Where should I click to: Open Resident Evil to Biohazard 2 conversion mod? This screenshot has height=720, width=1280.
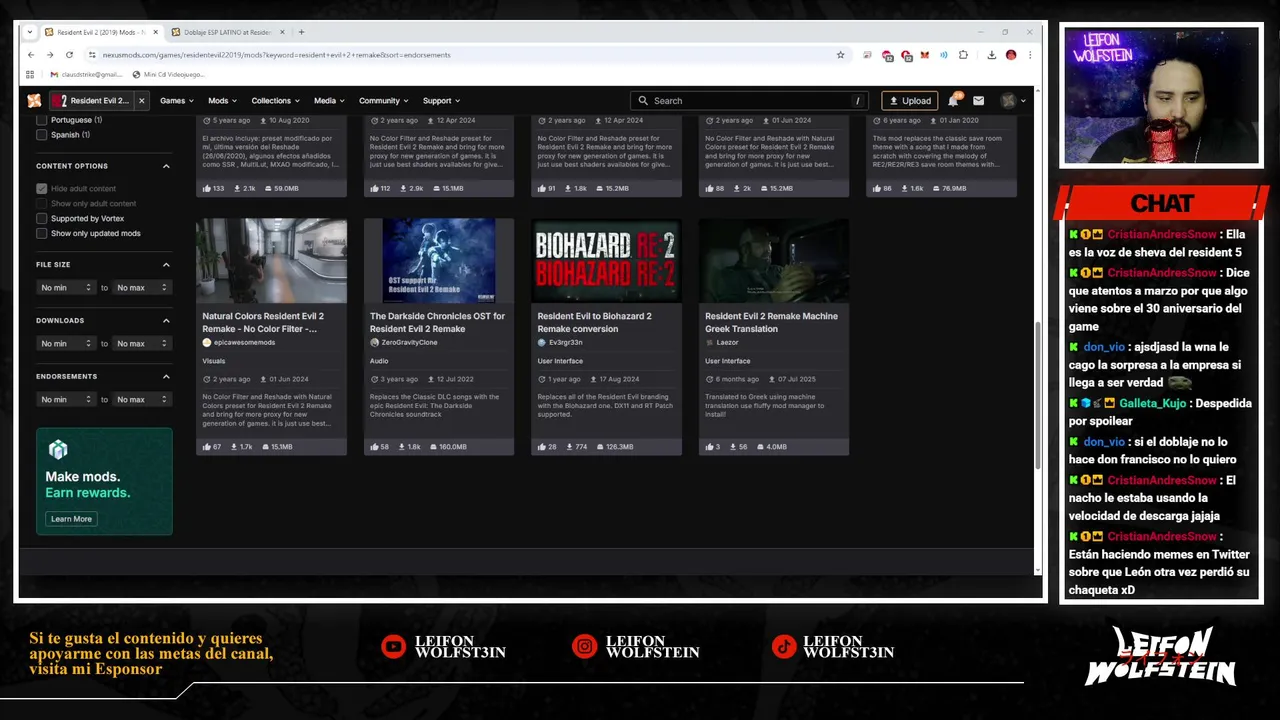[x=594, y=322]
